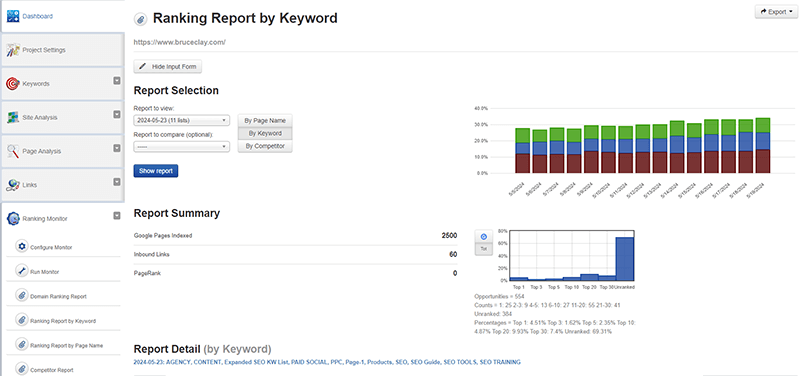800x376 pixels.
Task: Click the Unranked bar in the histogram
Action: click(624, 259)
